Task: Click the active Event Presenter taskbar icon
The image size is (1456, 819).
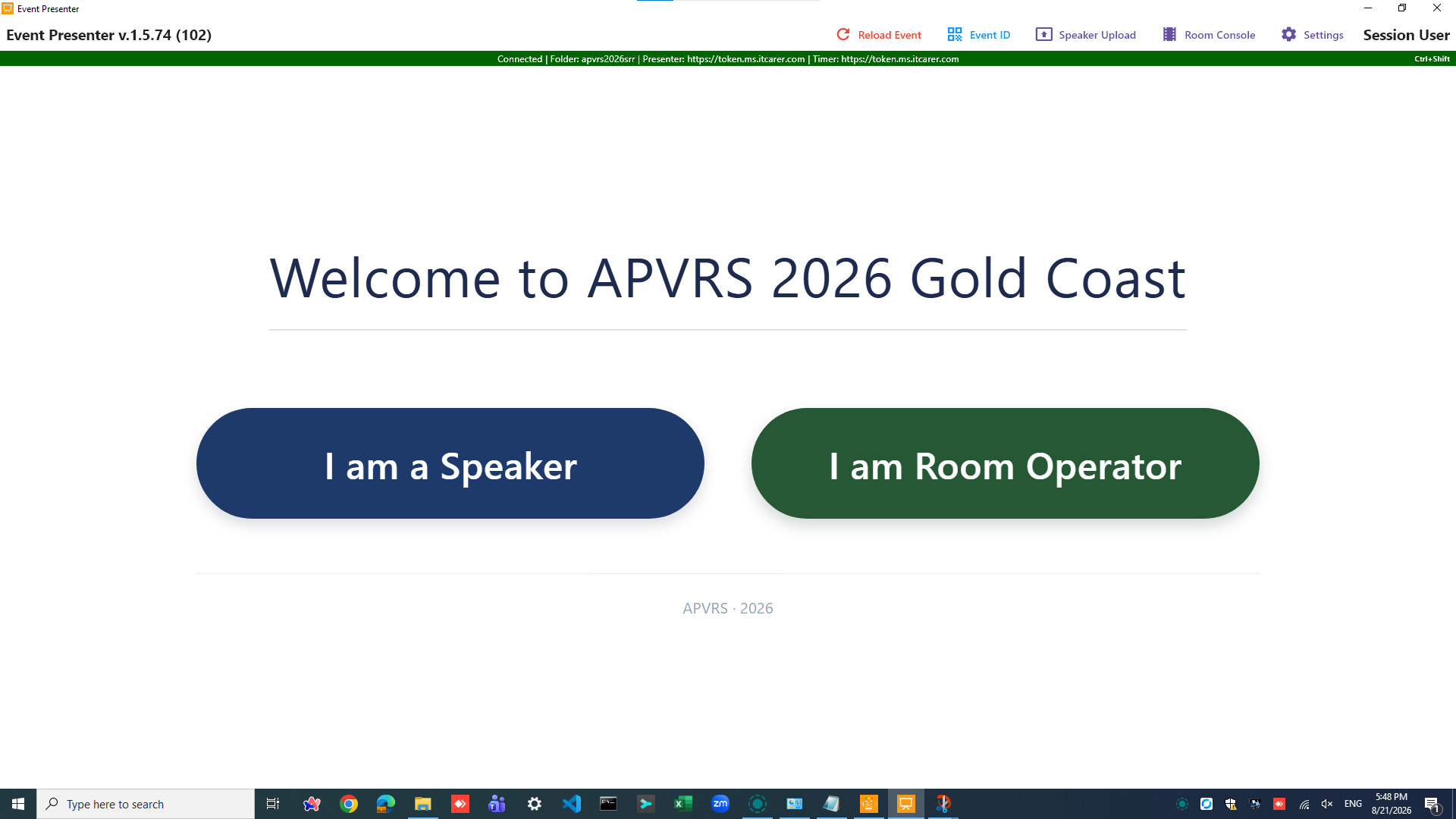Action: 906,804
